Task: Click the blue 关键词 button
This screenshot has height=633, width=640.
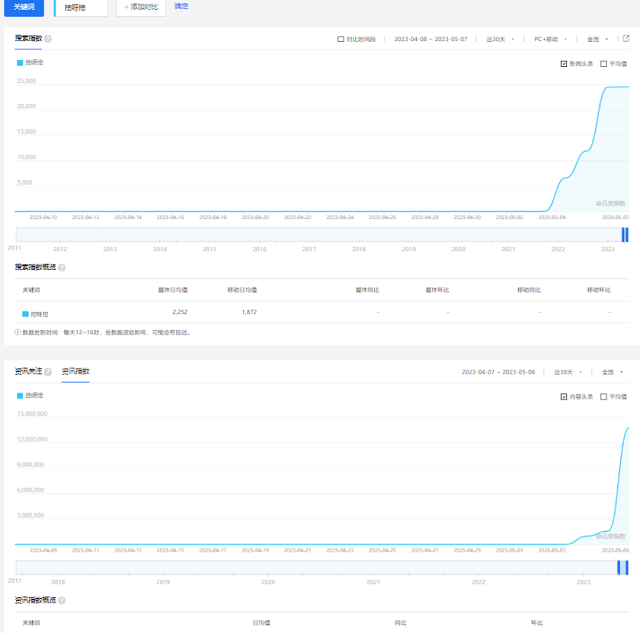Action: click(x=24, y=7)
